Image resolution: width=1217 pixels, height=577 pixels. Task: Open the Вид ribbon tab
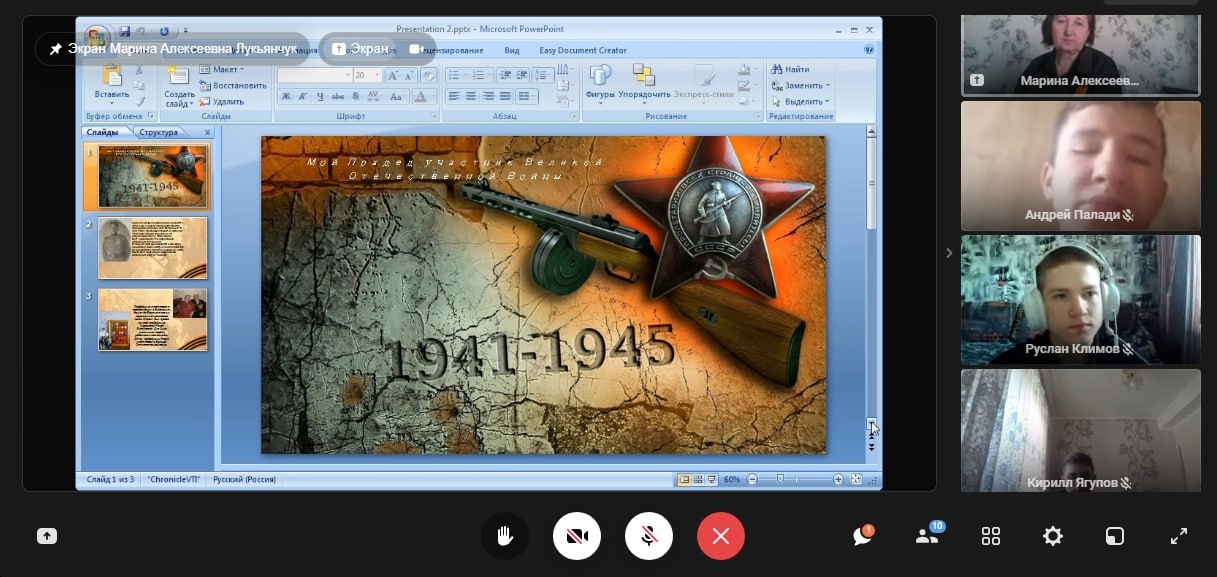[x=512, y=50]
